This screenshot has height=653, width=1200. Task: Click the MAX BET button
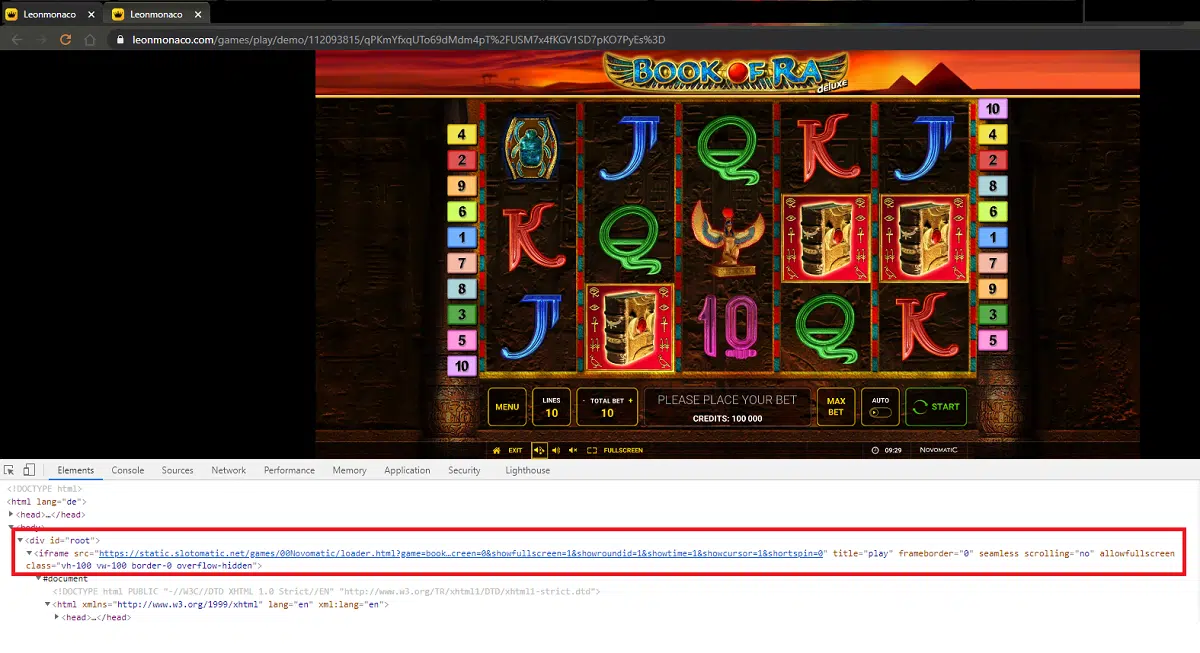point(836,407)
